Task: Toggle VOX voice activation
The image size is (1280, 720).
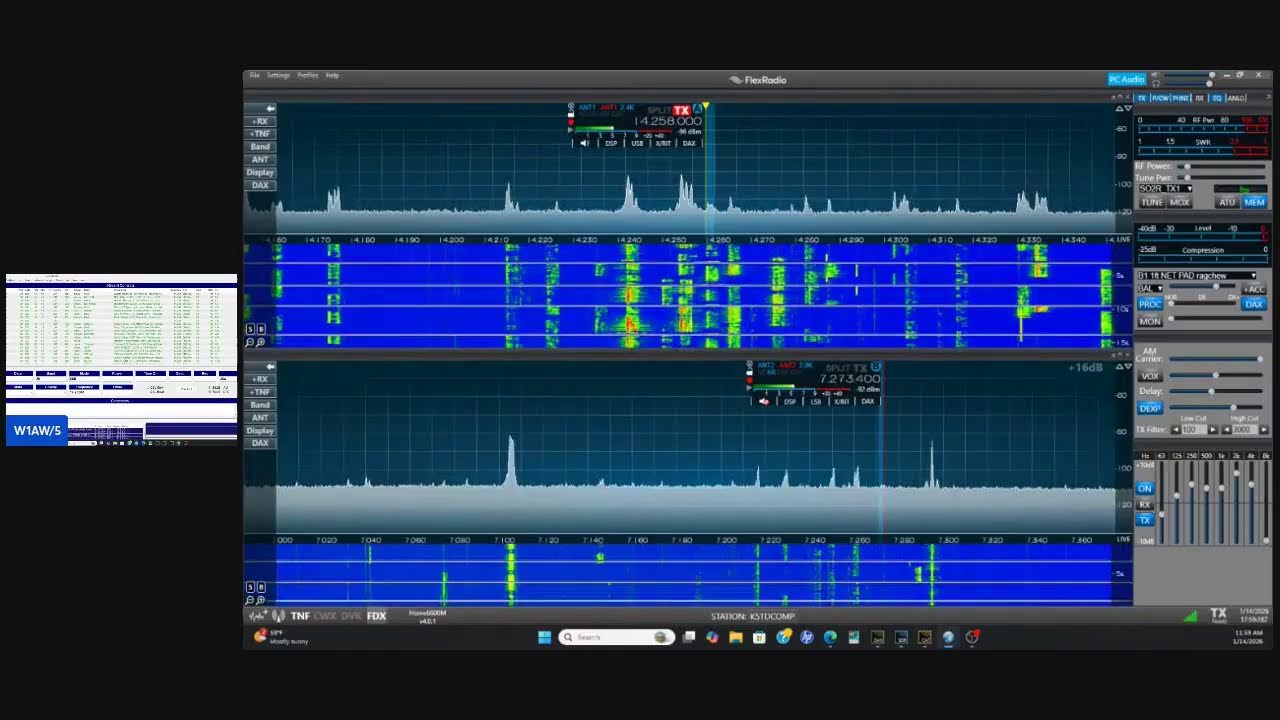Action: [x=1150, y=376]
